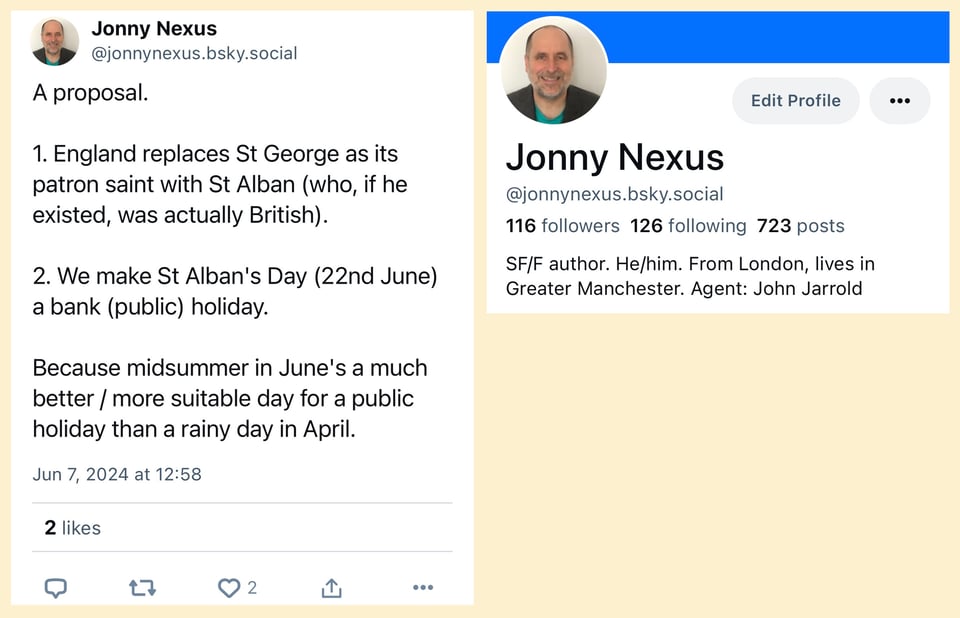The image size is (960, 618).
Task: Open the 116 followers list
Action: click(x=562, y=226)
